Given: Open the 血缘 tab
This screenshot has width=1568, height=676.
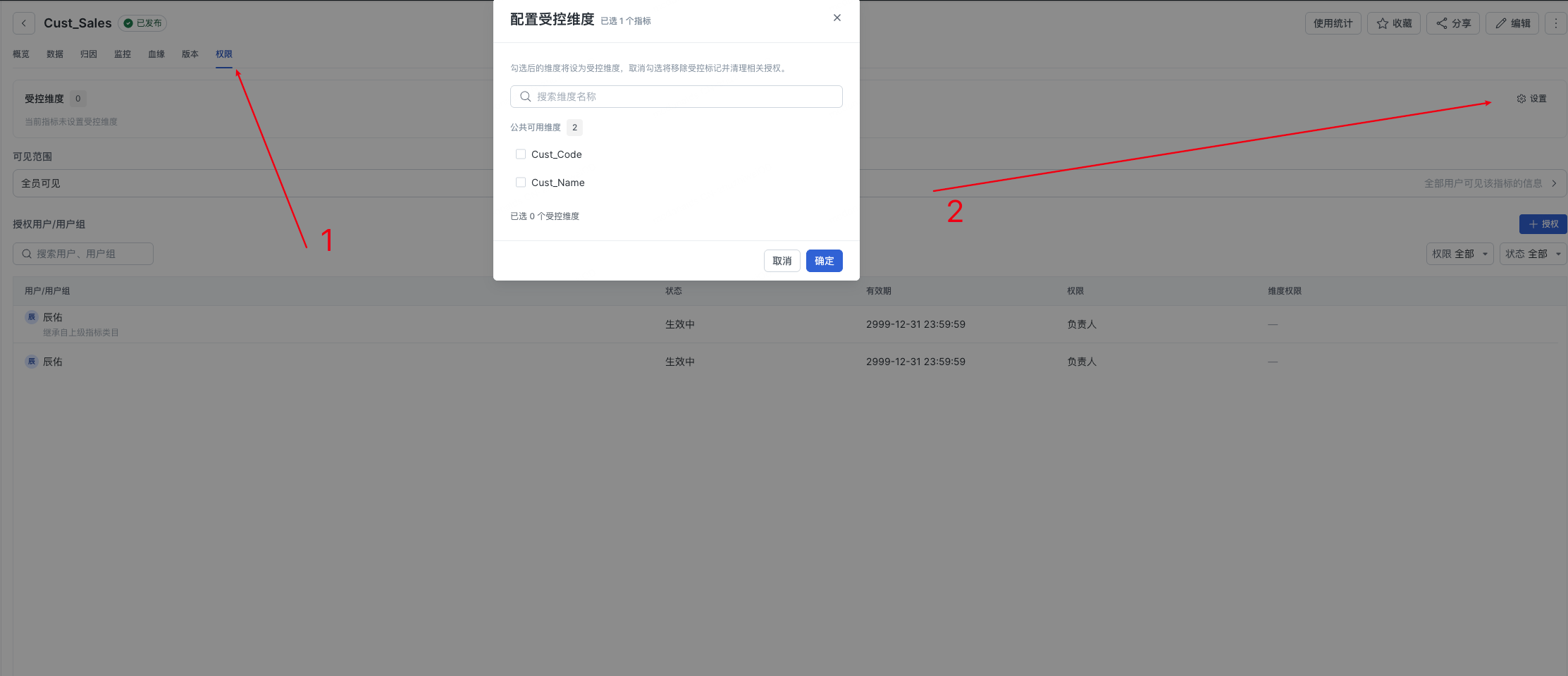Looking at the screenshot, I should [156, 54].
